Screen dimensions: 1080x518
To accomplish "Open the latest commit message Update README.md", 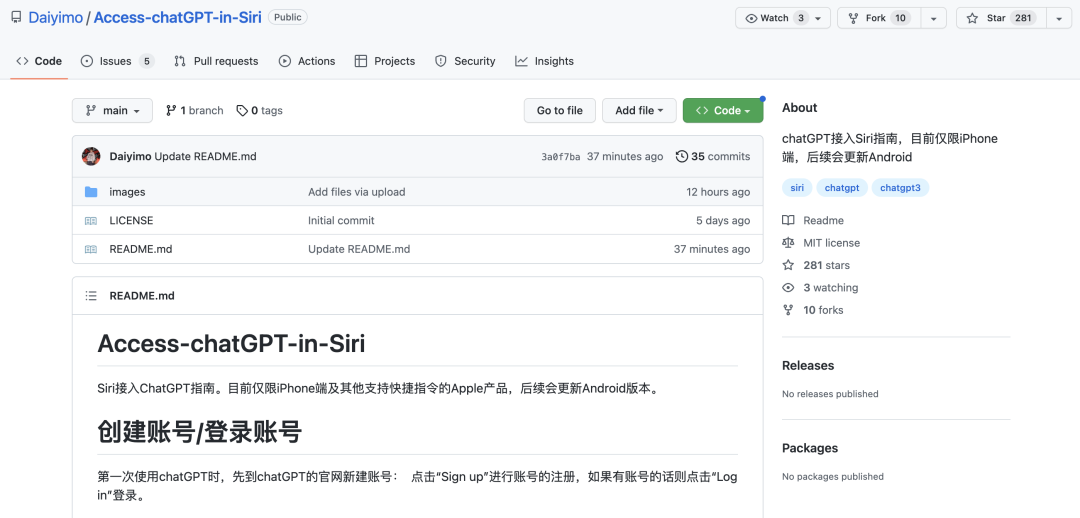I will tap(205, 156).
